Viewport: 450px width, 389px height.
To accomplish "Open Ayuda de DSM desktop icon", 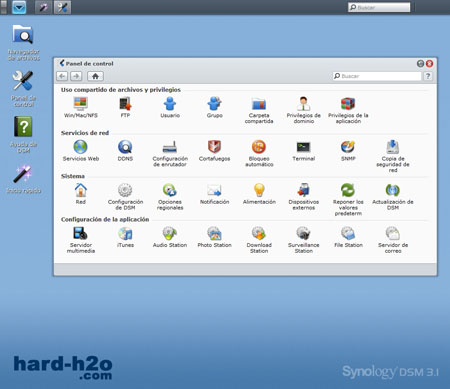I will click(x=23, y=135).
